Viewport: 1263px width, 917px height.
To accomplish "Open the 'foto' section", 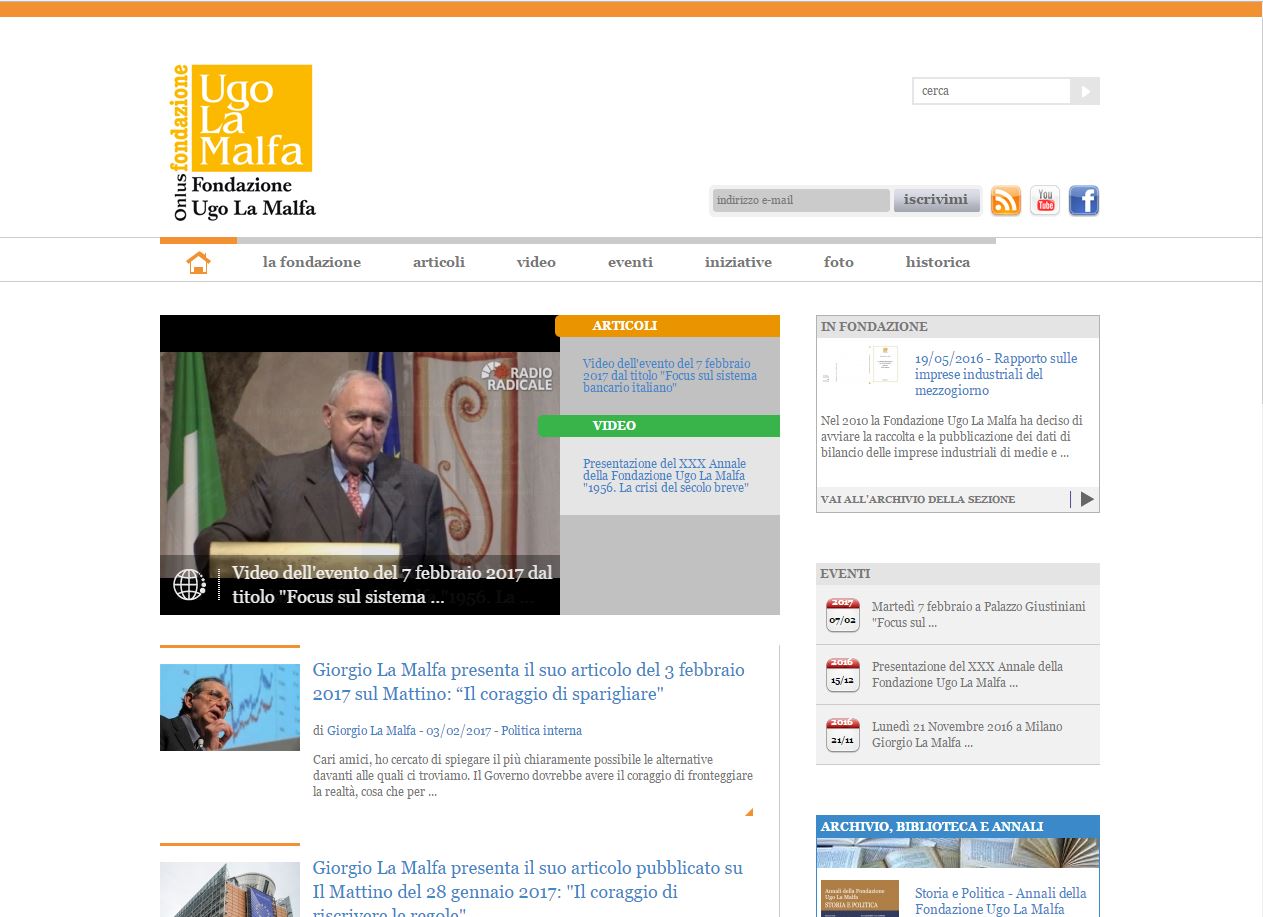I will point(839,262).
